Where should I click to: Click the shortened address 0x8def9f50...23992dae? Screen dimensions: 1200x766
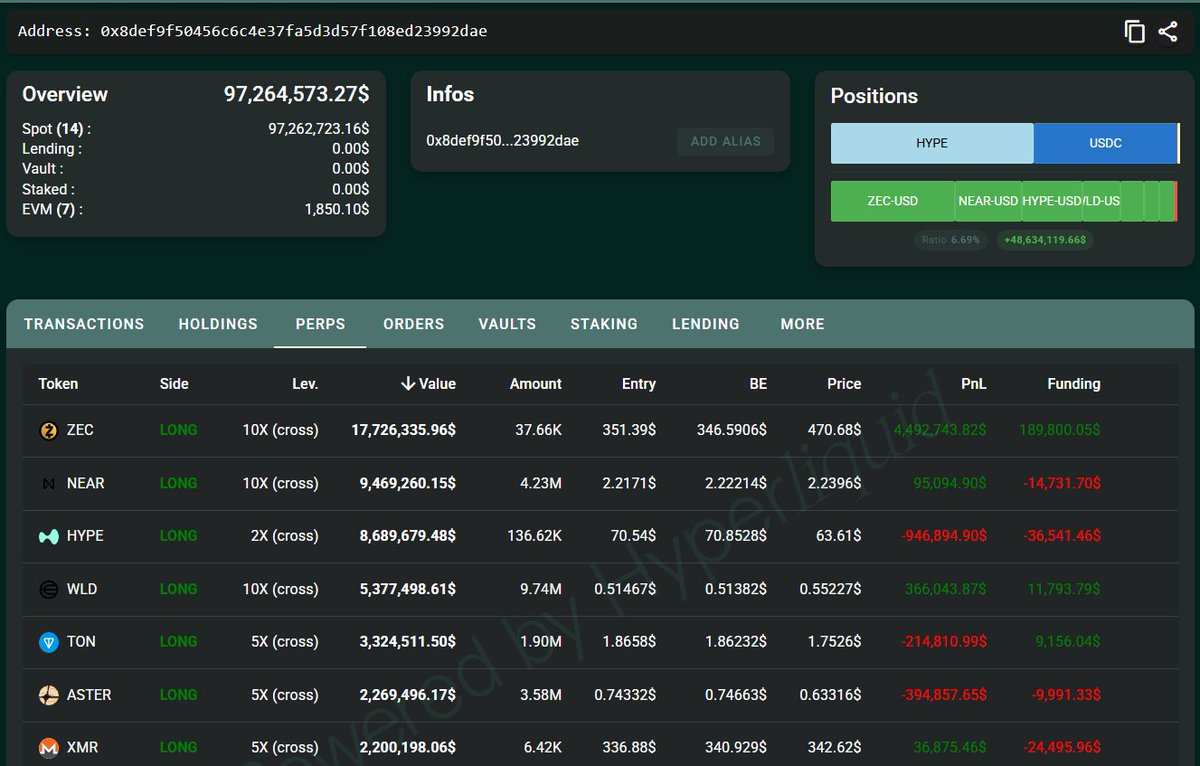coord(502,141)
